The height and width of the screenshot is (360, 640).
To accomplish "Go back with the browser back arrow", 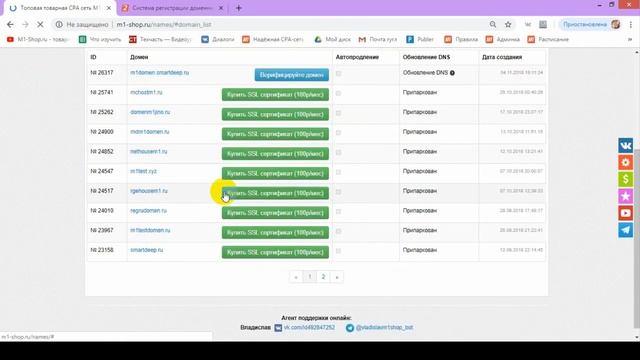I will click(x=10, y=24).
